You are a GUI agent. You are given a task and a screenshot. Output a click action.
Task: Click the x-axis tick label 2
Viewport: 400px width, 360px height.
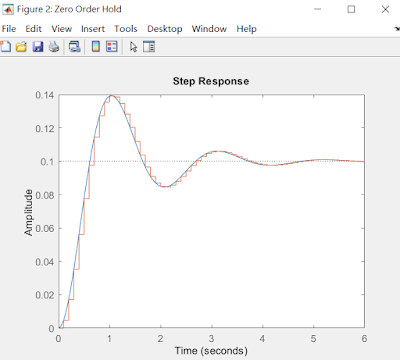160,339
